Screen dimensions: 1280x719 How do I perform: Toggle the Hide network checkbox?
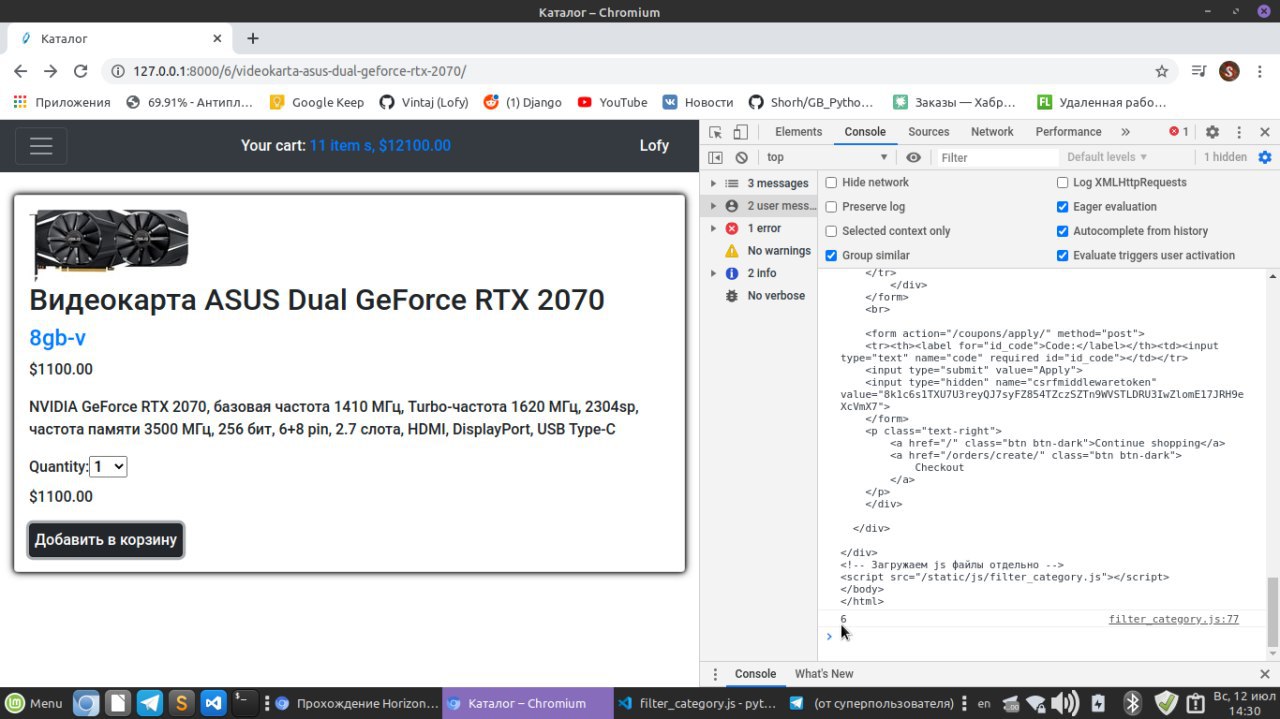(831, 183)
